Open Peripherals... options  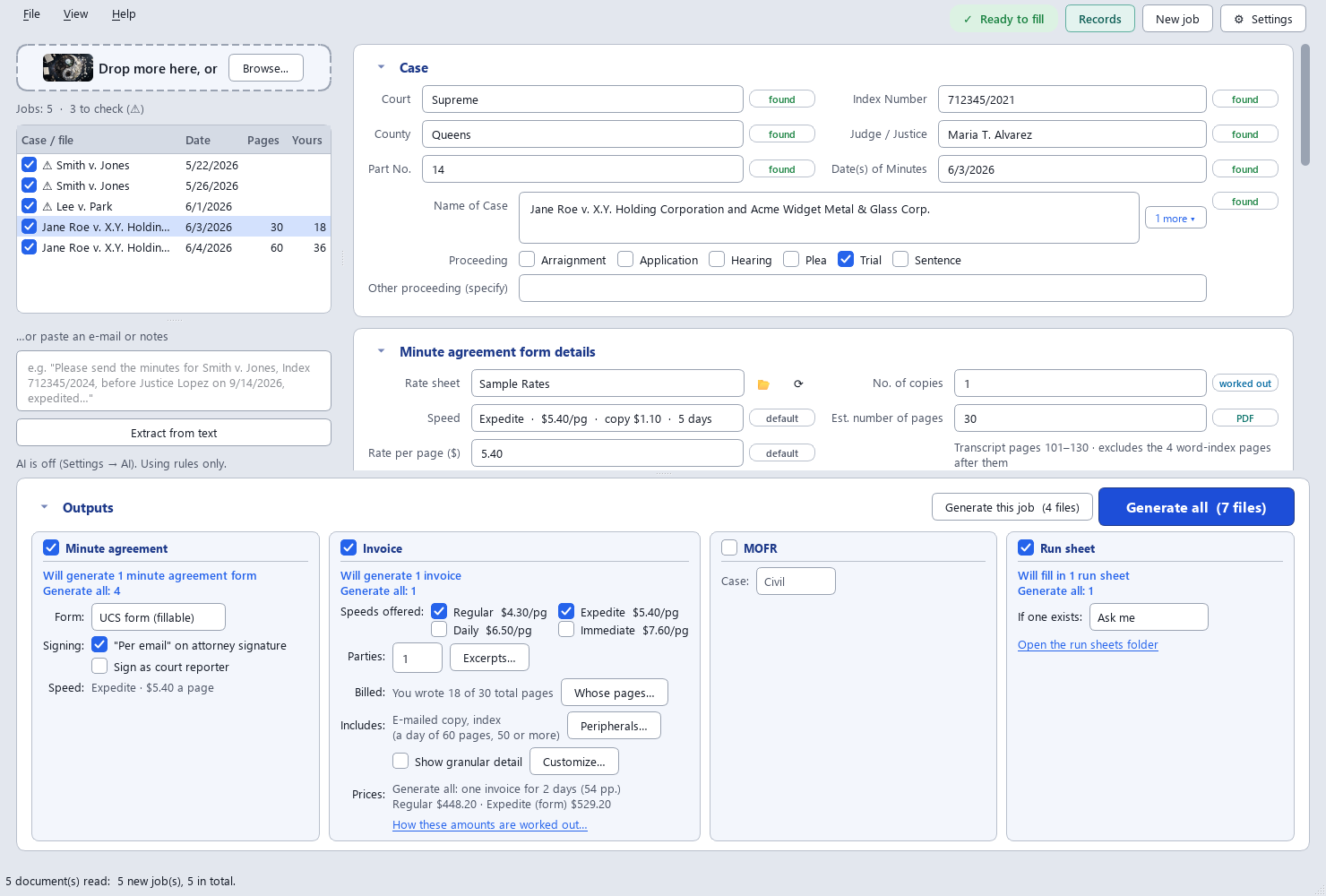coord(614,726)
